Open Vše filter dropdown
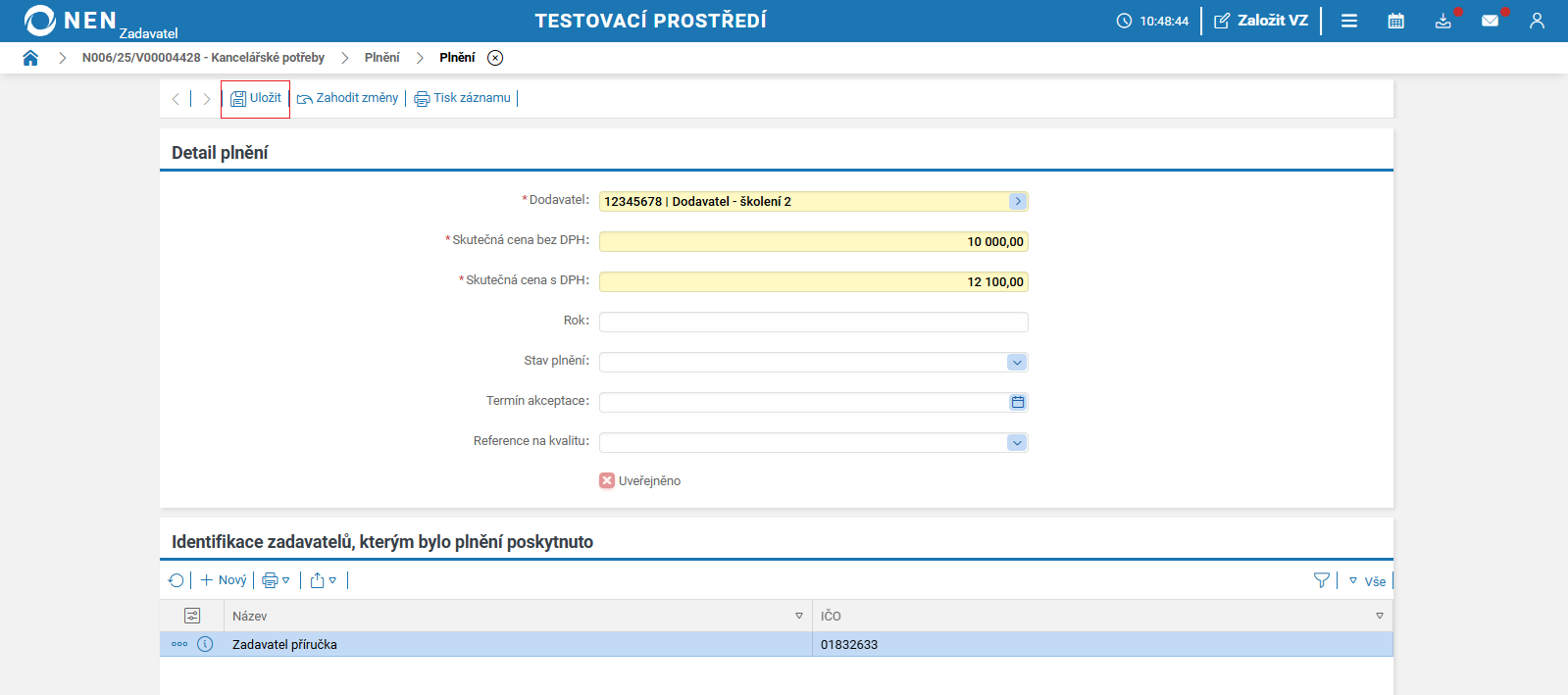1568x695 pixels. [x=1367, y=581]
